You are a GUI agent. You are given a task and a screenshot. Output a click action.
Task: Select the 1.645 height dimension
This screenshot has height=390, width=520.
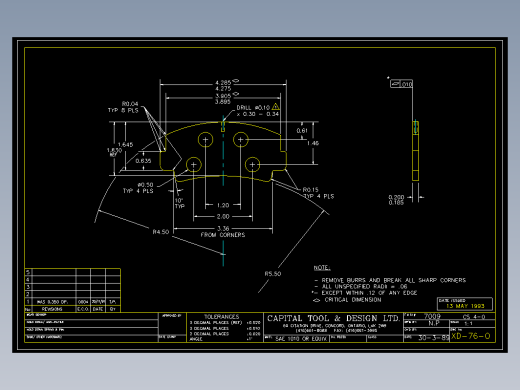point(126,145)
